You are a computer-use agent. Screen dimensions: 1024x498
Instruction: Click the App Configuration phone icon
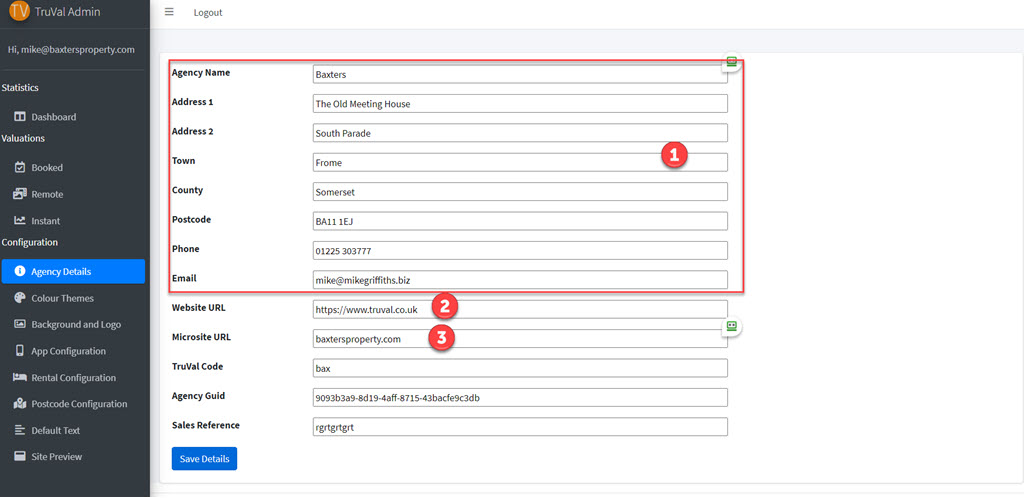tap(20, 350)
